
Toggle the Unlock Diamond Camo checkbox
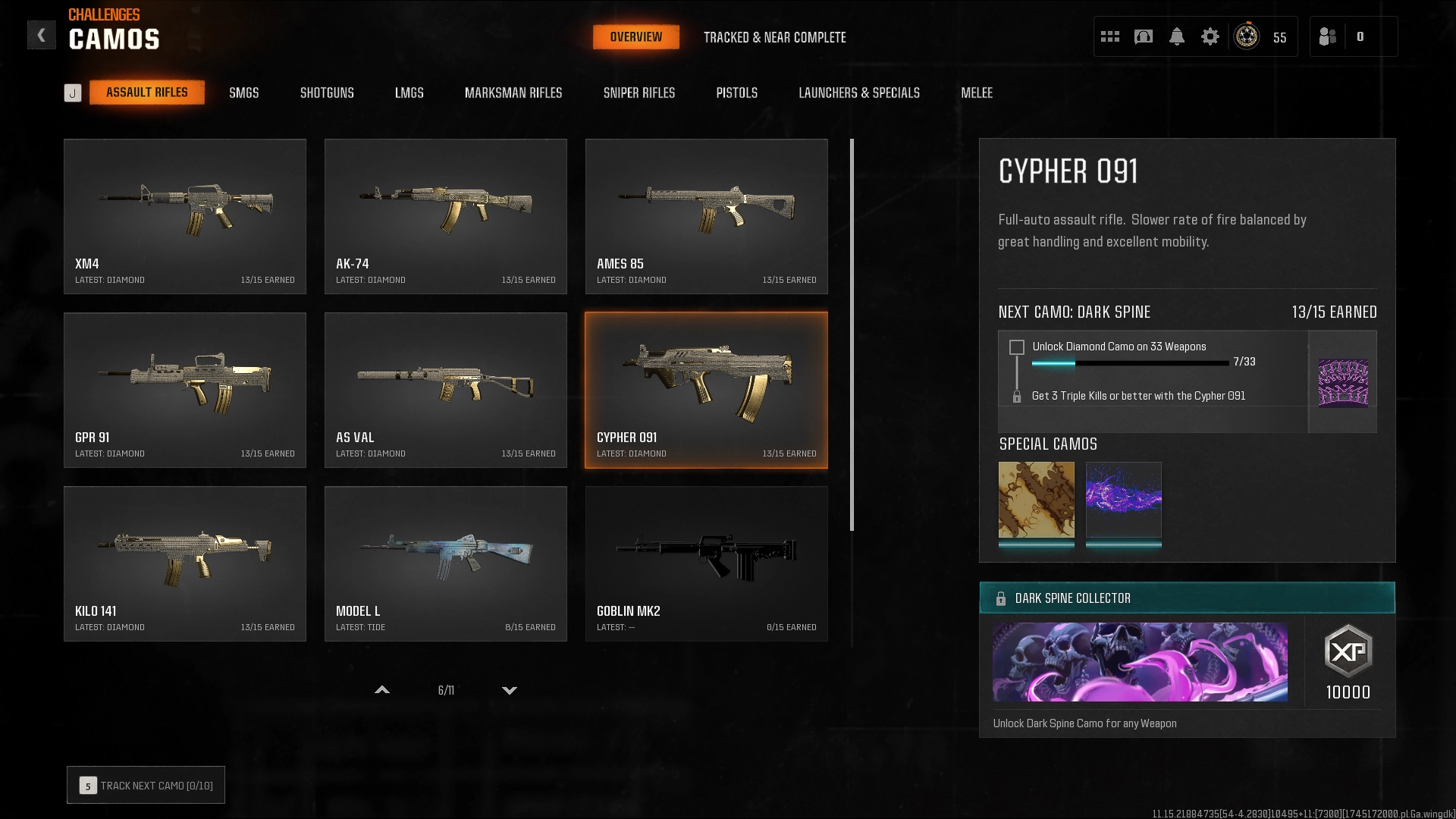click(x=1017, y=347)
